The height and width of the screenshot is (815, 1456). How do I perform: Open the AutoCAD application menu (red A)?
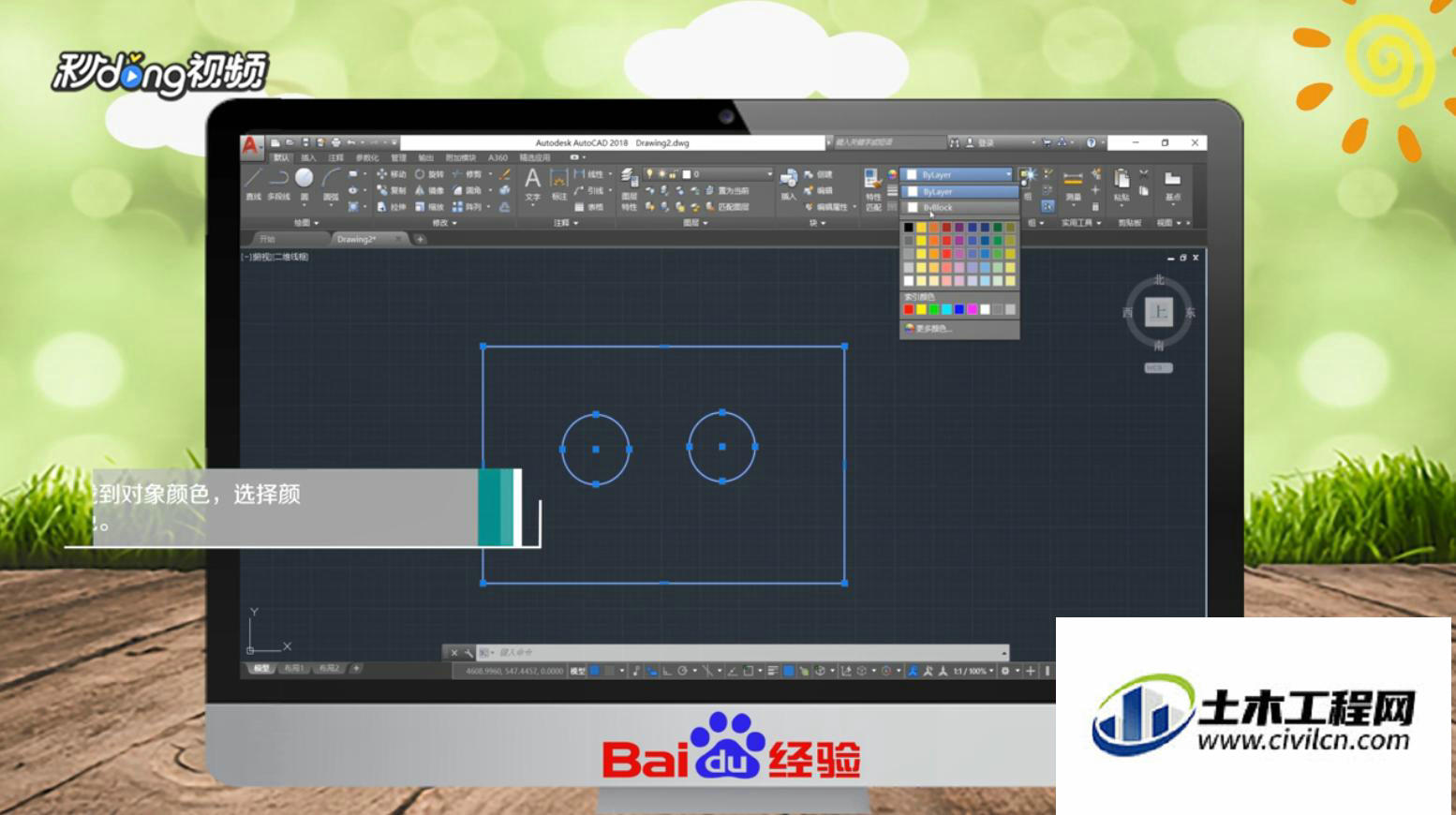[x=250, y=146]
